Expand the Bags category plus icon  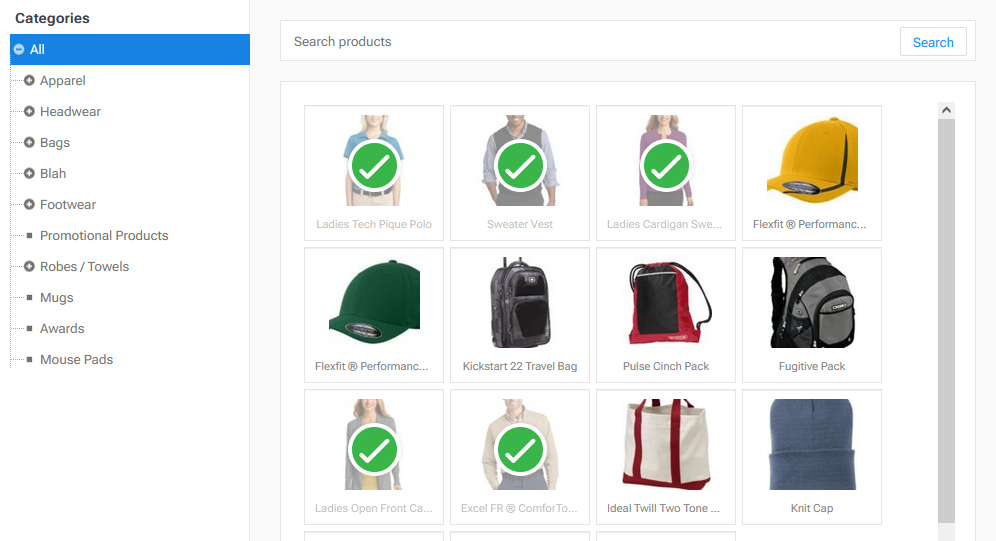click(29, 143)
